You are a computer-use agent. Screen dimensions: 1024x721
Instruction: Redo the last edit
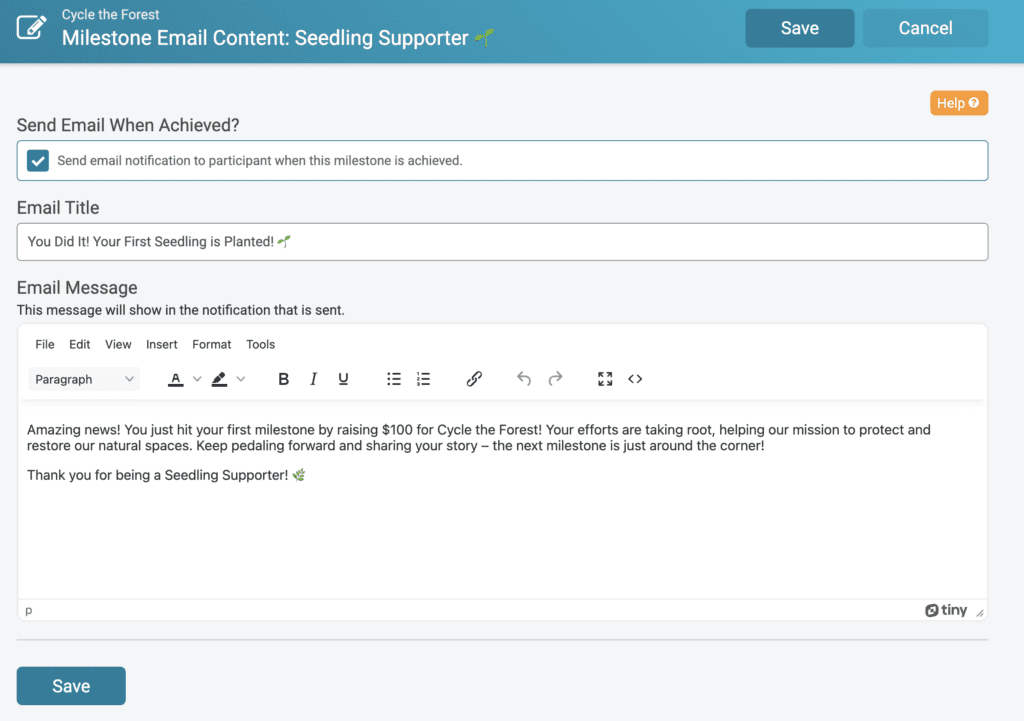coord(555,379)
